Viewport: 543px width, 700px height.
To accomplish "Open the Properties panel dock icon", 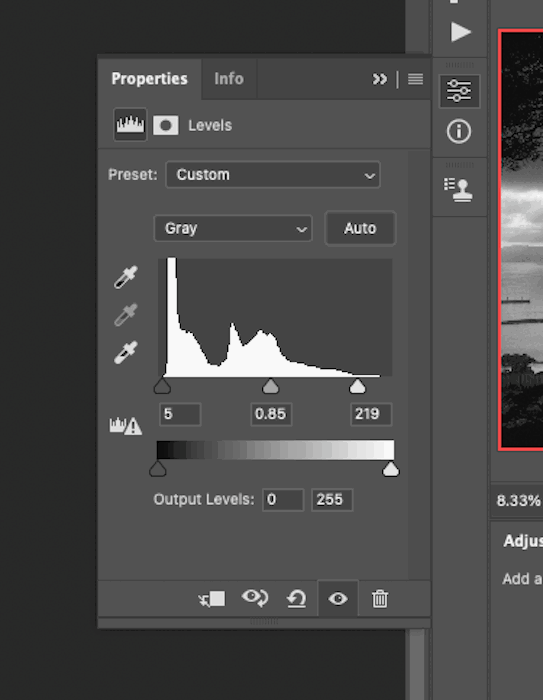I will (x=459, y=91).
